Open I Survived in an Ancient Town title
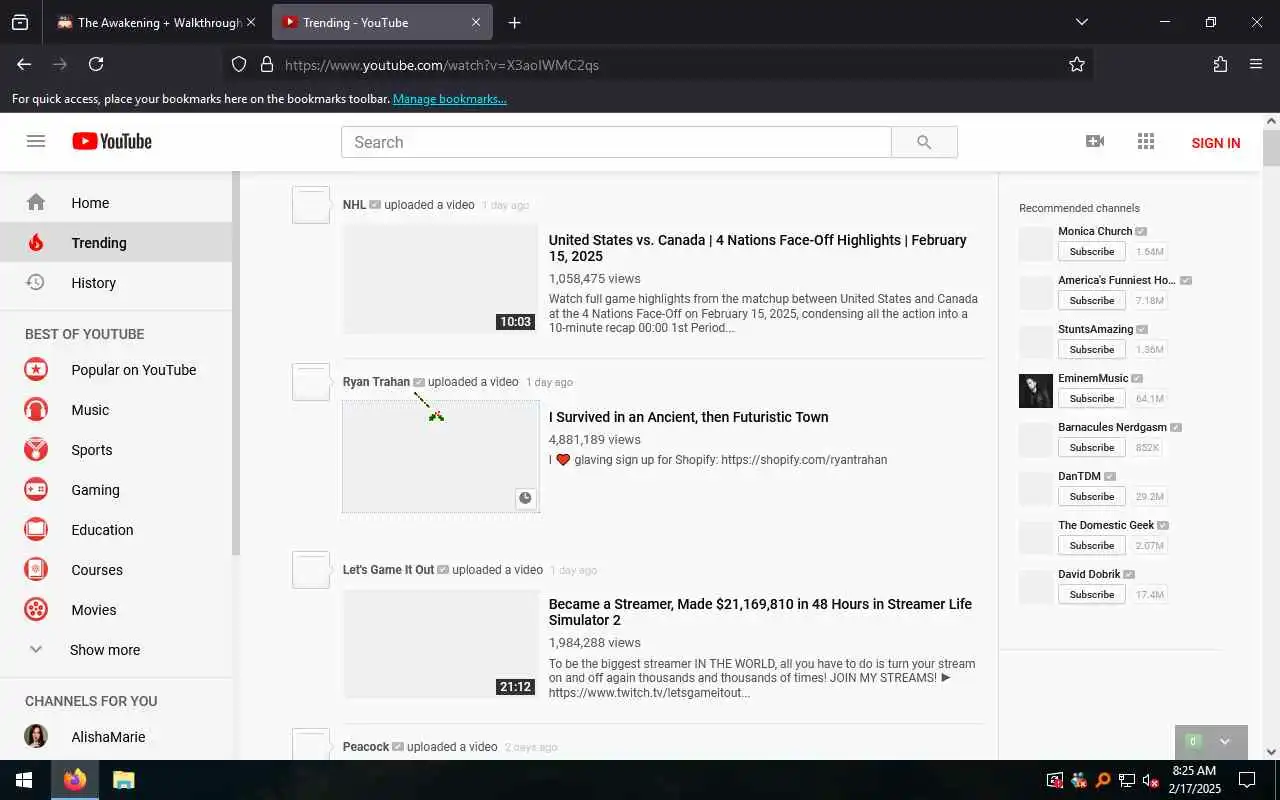Viewport: 1280px width, 800px height. click(688, 417)
